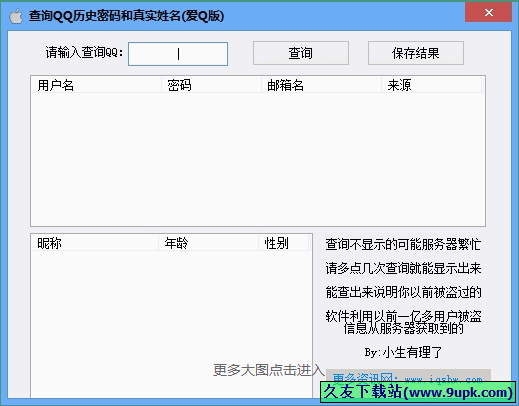
Task: Sort by the 用户名 column header
Action: pyautogui.click(x=96, y=85)
